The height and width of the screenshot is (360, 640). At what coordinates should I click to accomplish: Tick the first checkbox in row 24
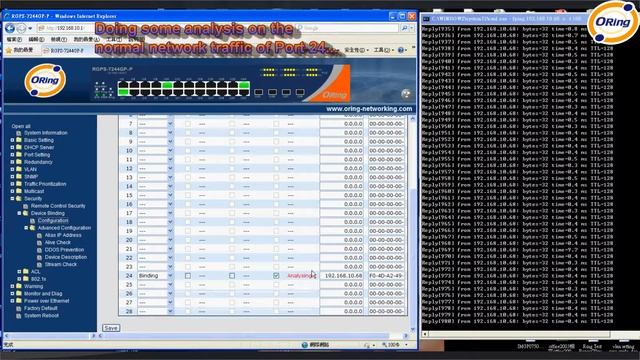(188, 276)
